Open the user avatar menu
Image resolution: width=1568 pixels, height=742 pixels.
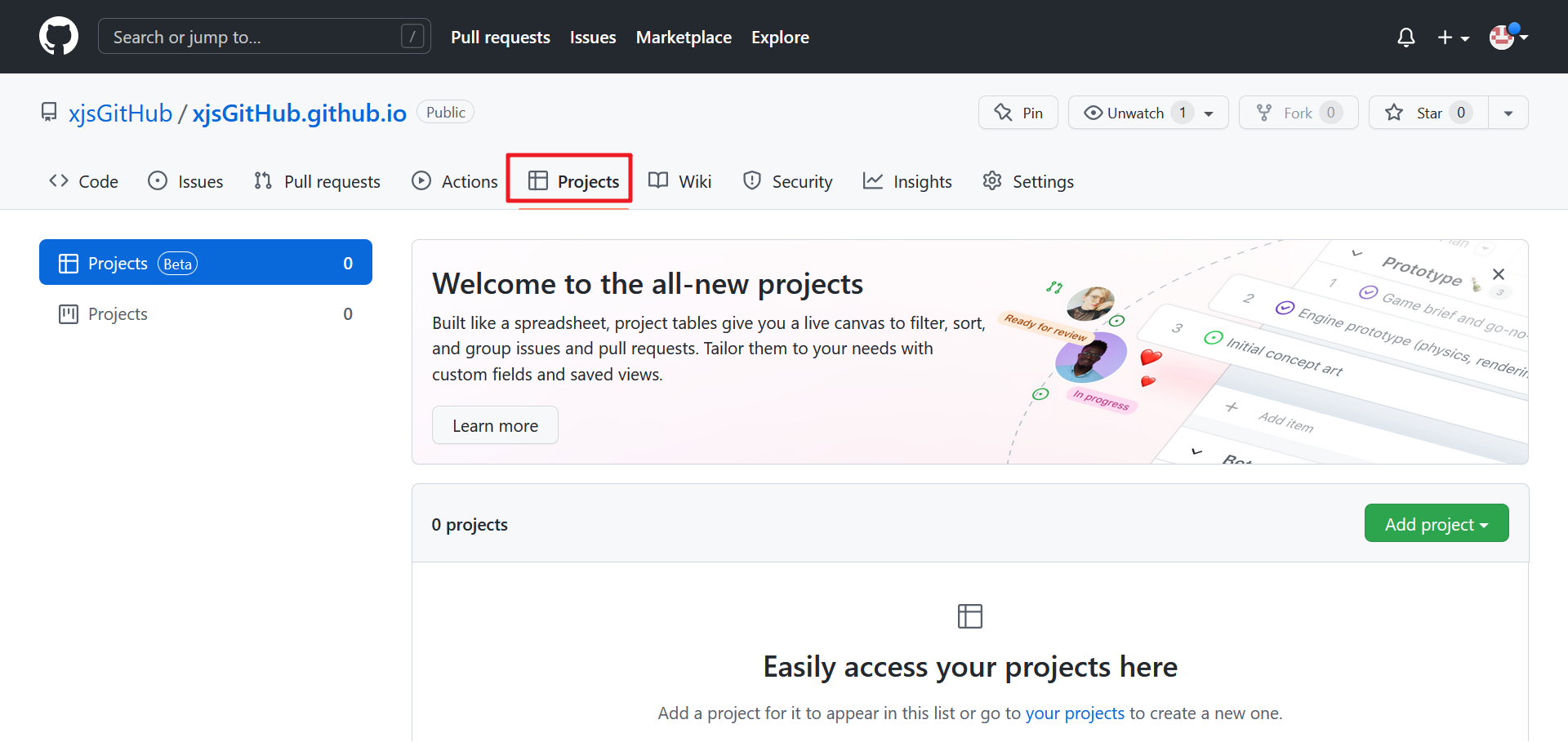click(1508, 37)
